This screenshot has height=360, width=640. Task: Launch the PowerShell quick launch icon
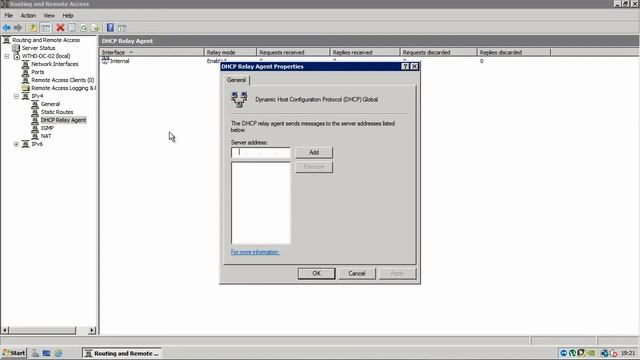coord(47,353)
